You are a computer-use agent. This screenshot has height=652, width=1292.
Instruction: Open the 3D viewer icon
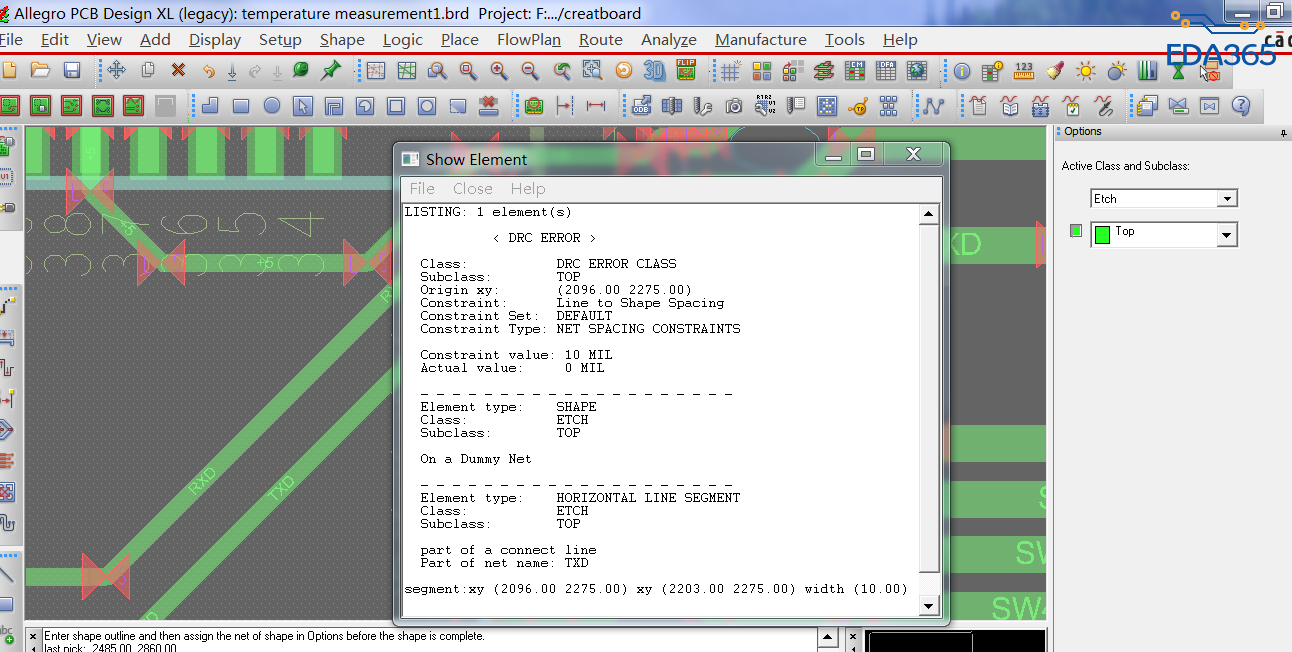click(x=654, y=71)
